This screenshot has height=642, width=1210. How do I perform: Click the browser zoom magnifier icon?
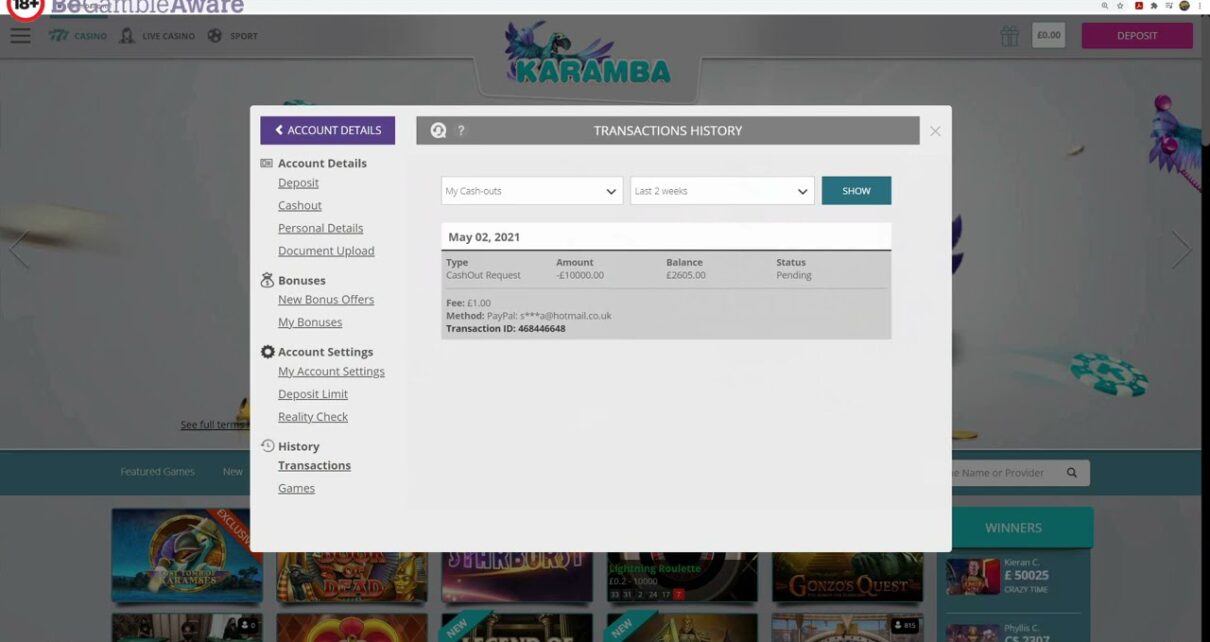(x=1105, y=6)
